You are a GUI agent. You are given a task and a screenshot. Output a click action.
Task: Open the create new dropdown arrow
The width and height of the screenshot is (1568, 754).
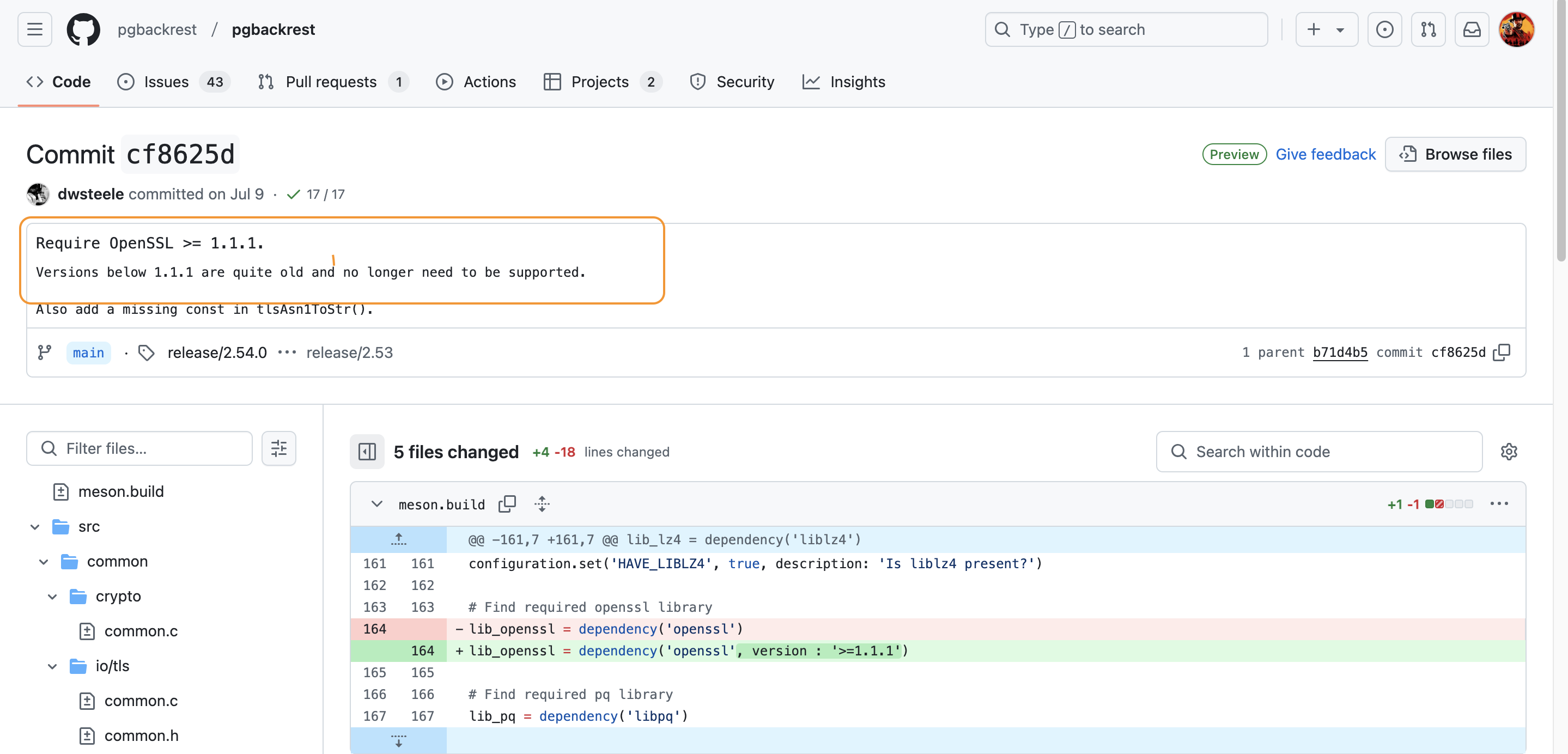pos(1340,29)
